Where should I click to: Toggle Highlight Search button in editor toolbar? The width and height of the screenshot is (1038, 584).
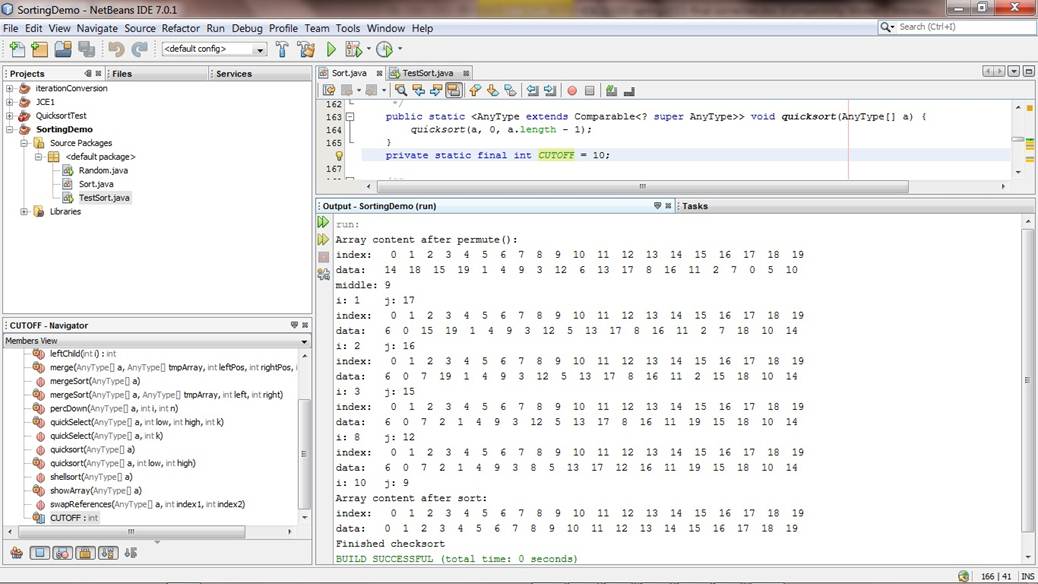[x=453, y=90]
